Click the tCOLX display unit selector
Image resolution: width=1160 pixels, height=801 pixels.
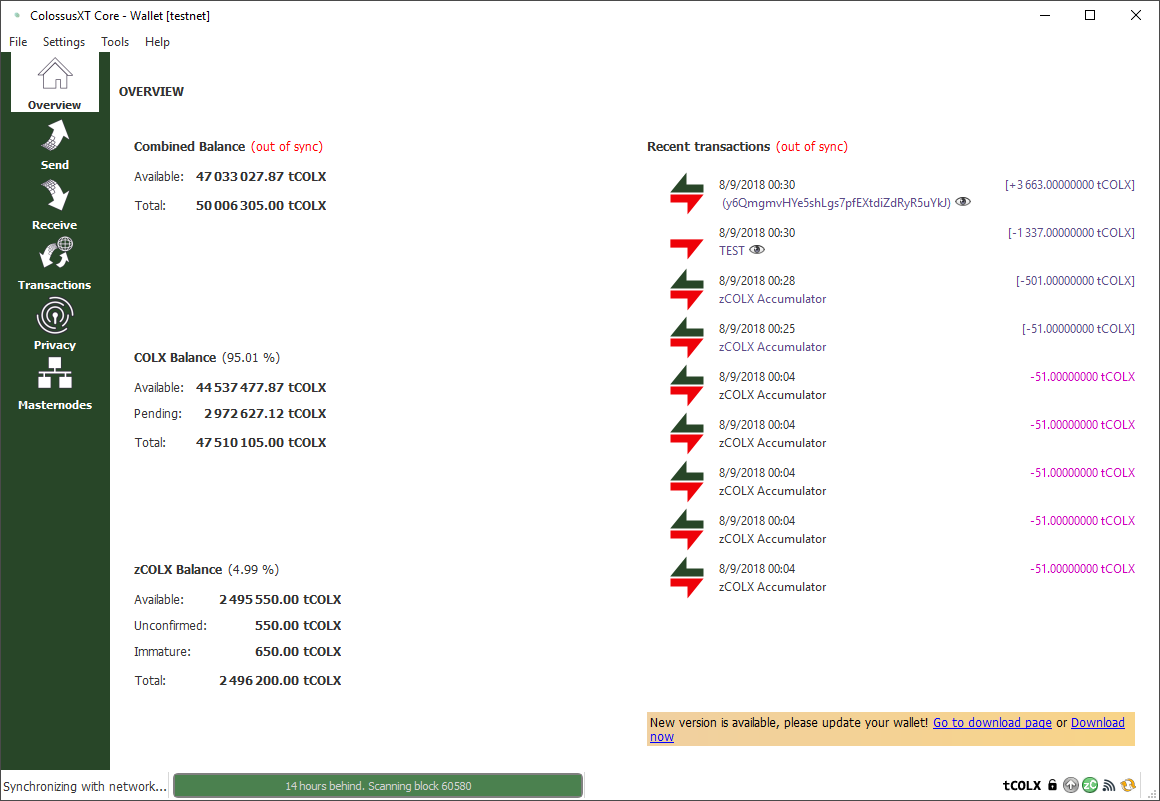pyautogui.click(x=1022, y=785)
